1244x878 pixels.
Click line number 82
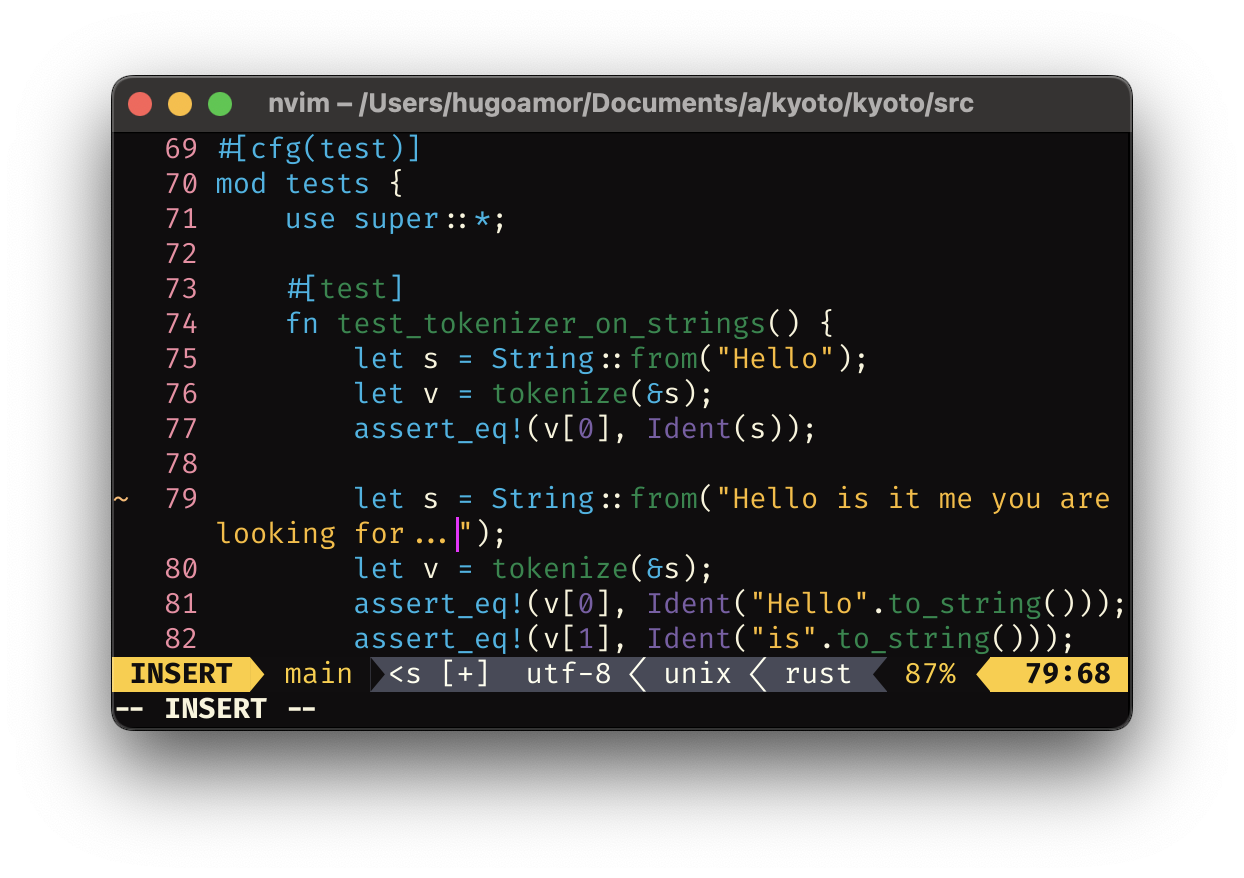click(181, 639)
